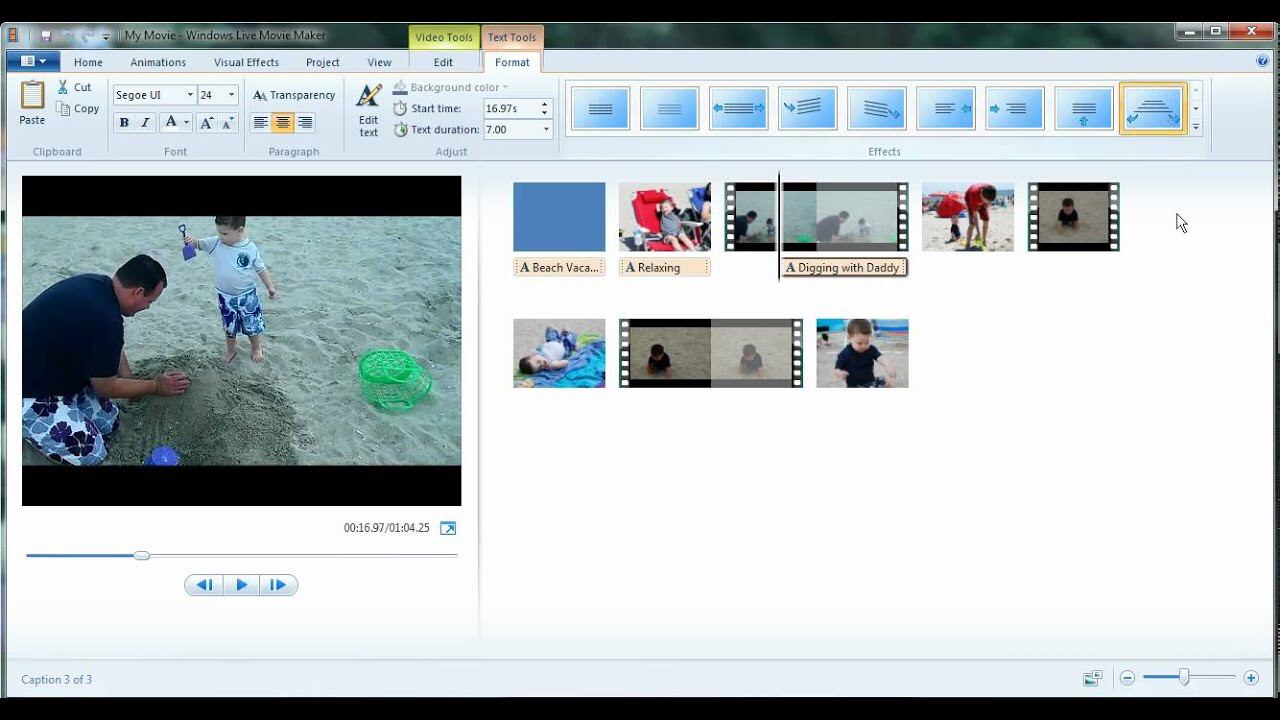1280x720 pixels.
Task: Click the zoom out minus icon
Action: coord(1127,678)
